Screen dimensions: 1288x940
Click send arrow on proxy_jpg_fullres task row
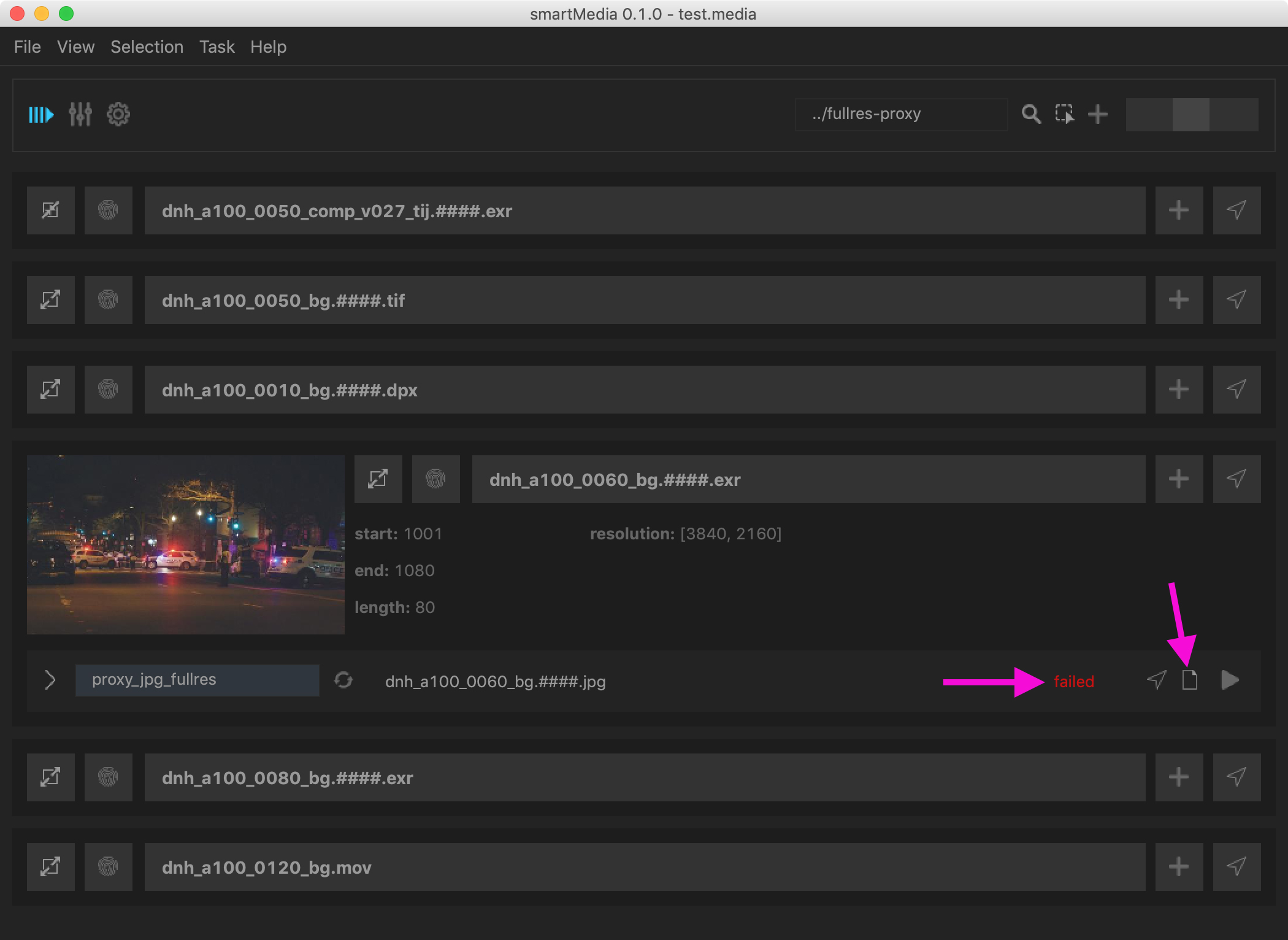click(1156, 680)
